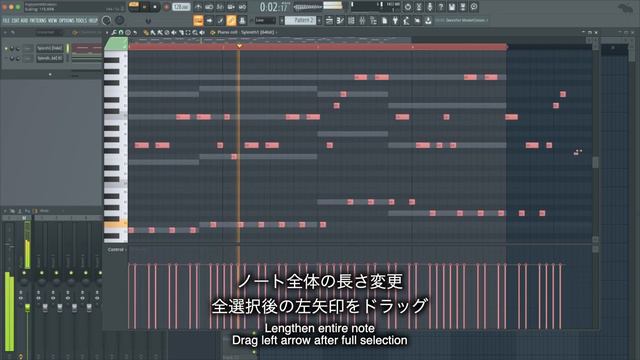This screenshot has height=360, width=640.
Task: Select the piano roll Draw pencil tool
Action: (146, 32)
